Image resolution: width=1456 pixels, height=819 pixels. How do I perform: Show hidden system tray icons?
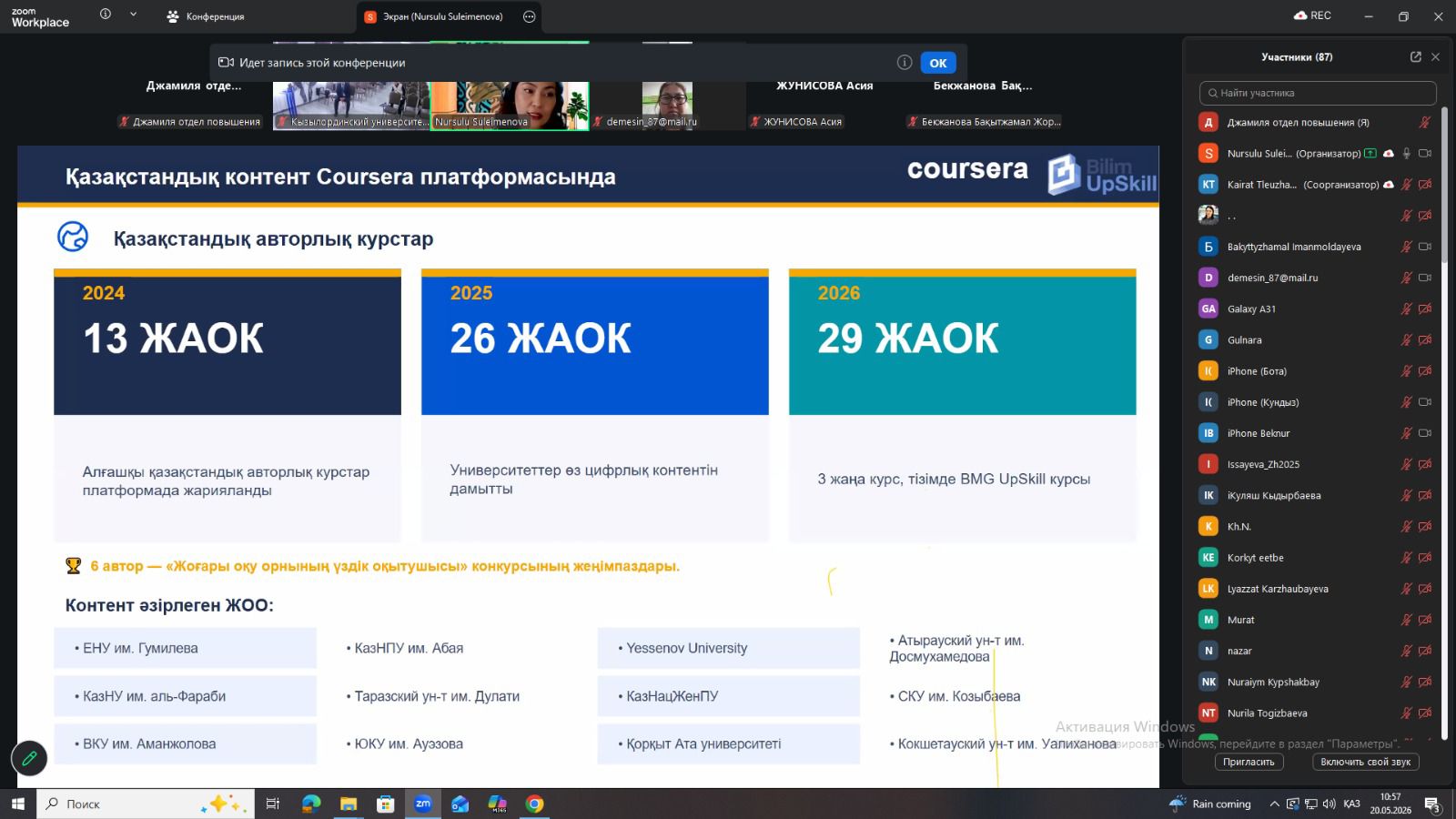[1274, 804]
